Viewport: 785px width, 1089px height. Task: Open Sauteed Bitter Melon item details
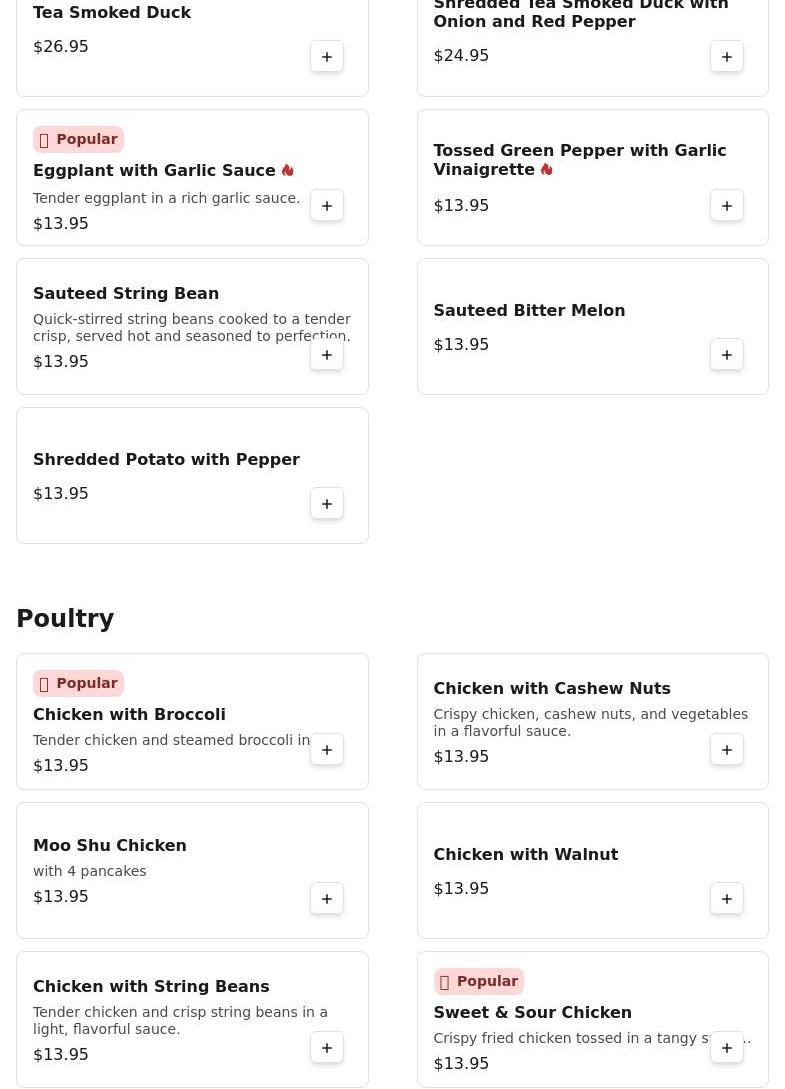point(529,310)
